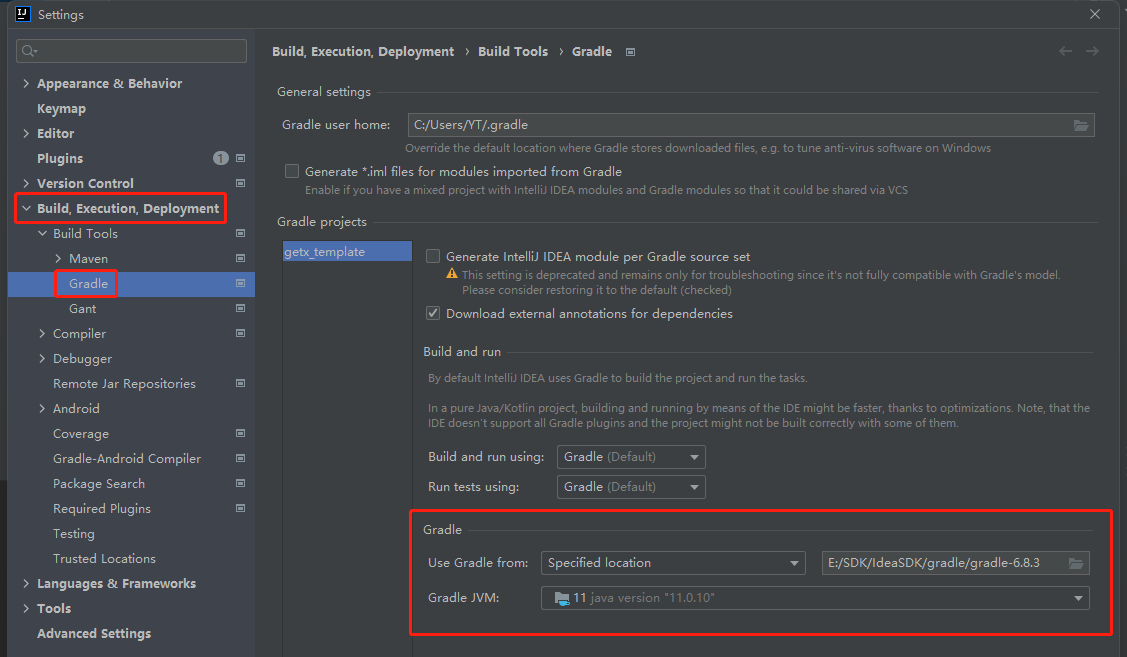Open Keymap settings page
The width and height of the screenshot is (1127, 657).
pos(61,109)
